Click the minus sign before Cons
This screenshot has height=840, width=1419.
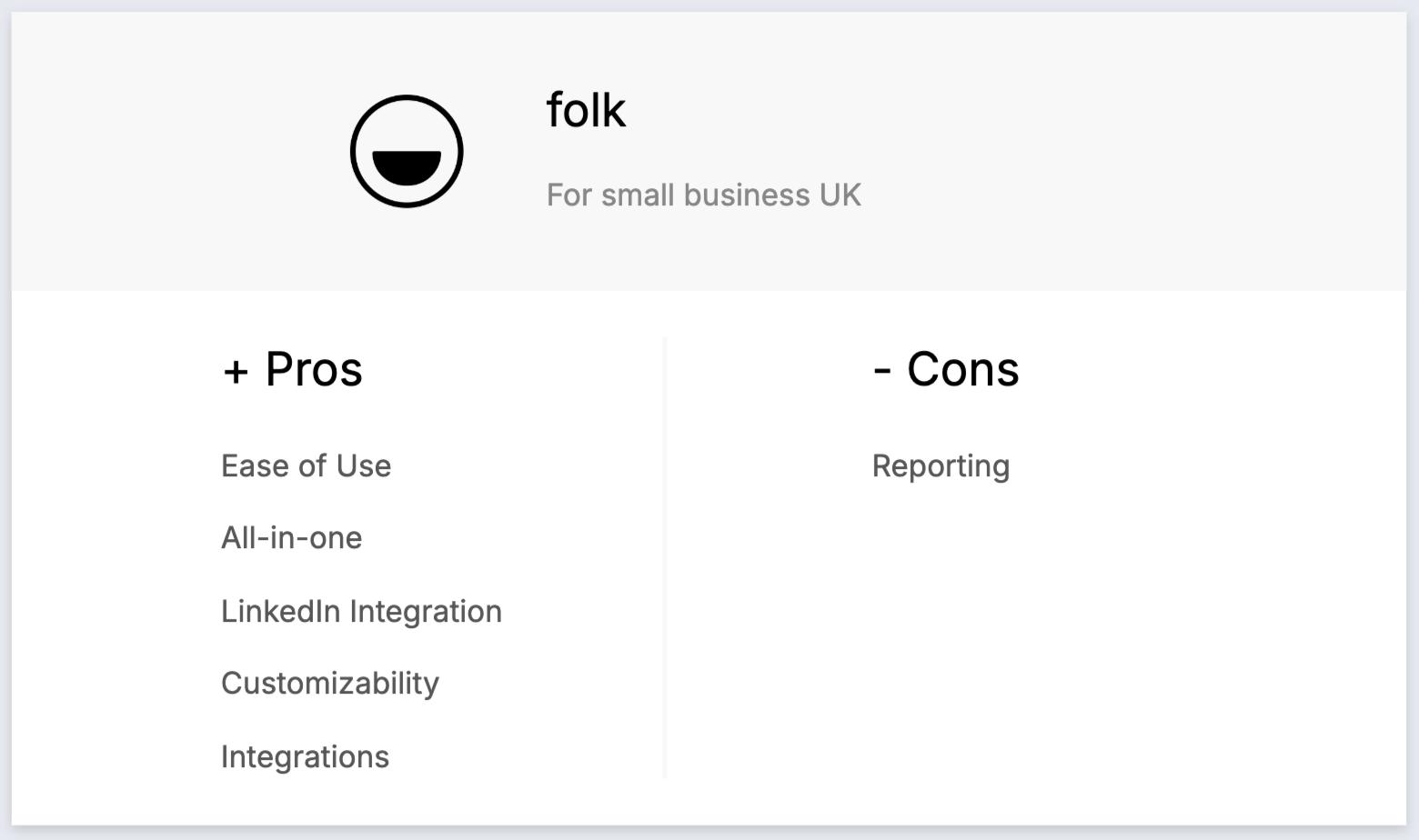tap(881, 371)
